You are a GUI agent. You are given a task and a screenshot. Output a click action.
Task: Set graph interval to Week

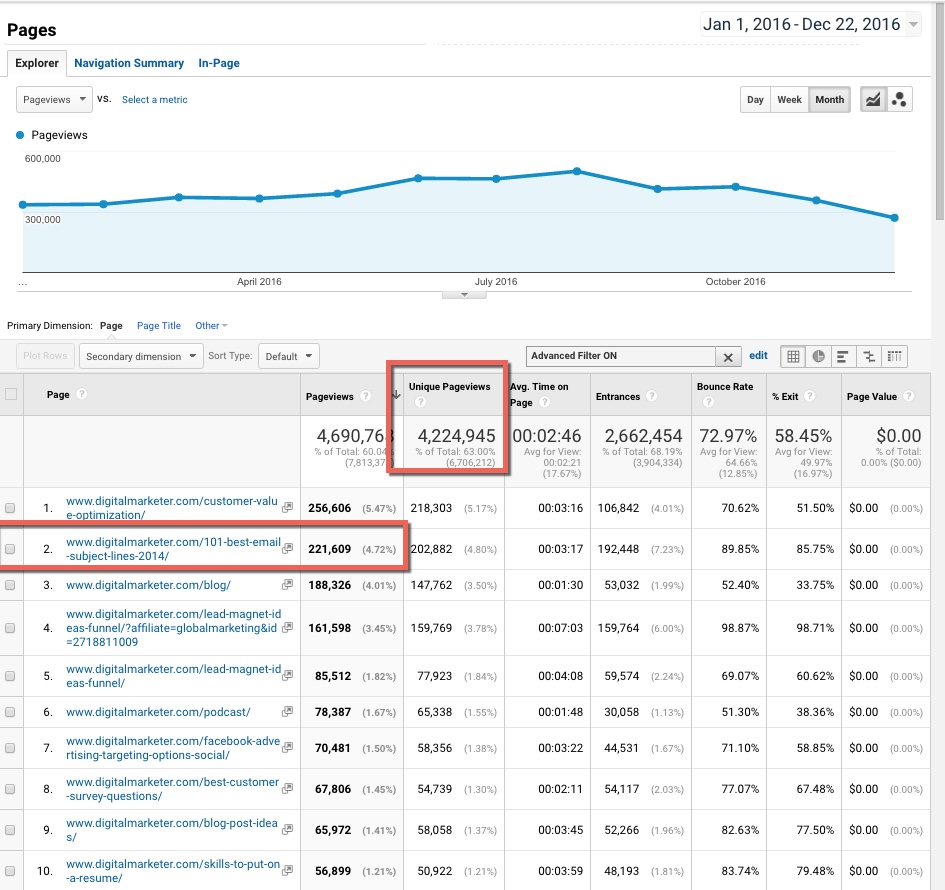coord(789,99)
